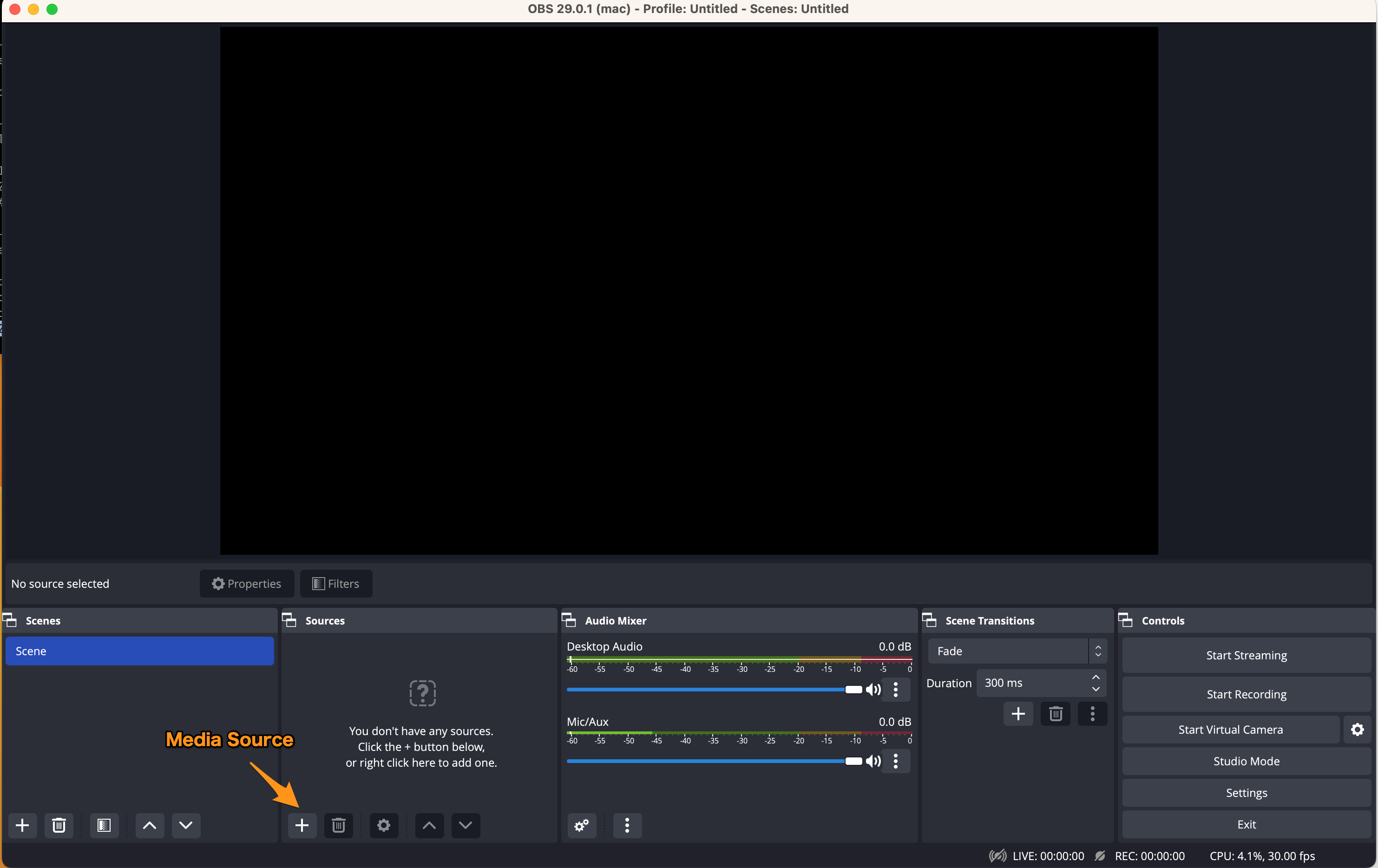Click the remove source trash icon
Image resolution: width=1378 pixels, height=868 pixels.
tap(338, 825)
